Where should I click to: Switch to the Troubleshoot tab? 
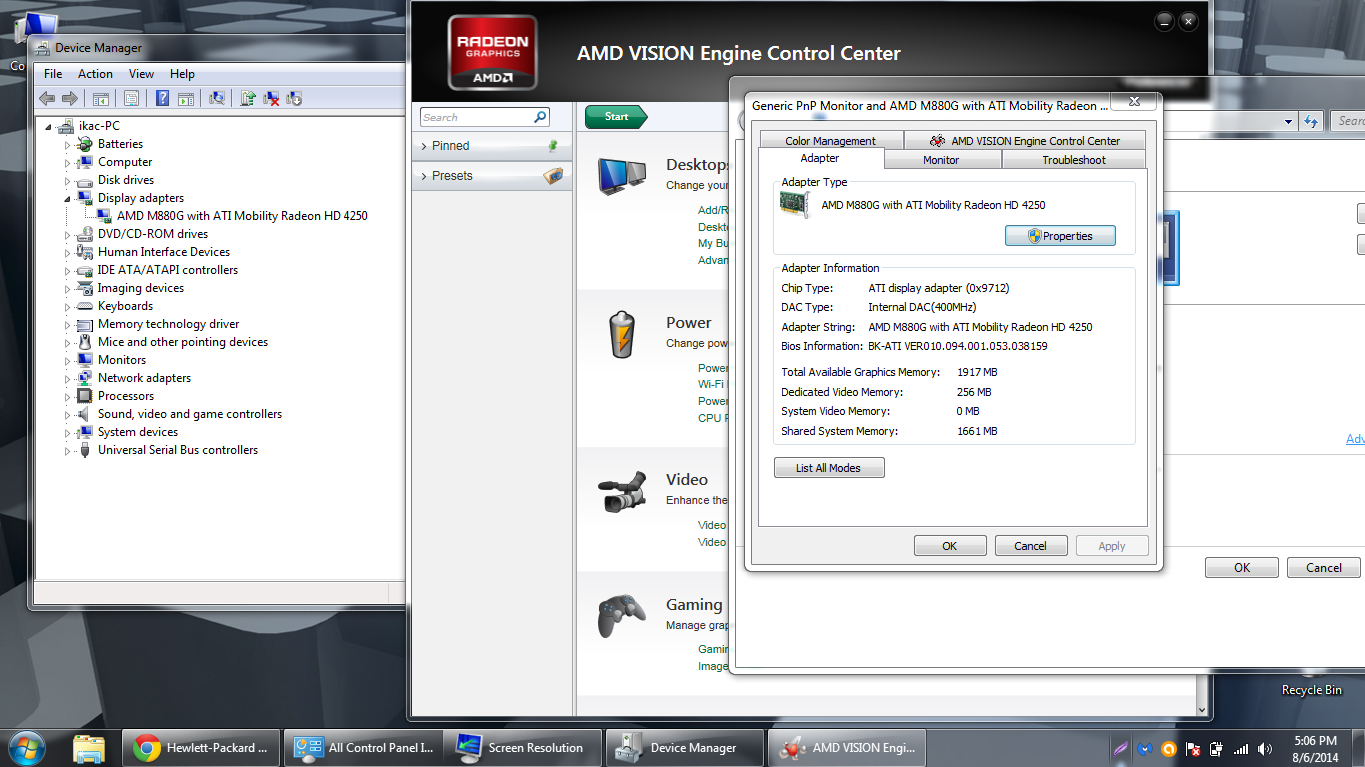1074,160
